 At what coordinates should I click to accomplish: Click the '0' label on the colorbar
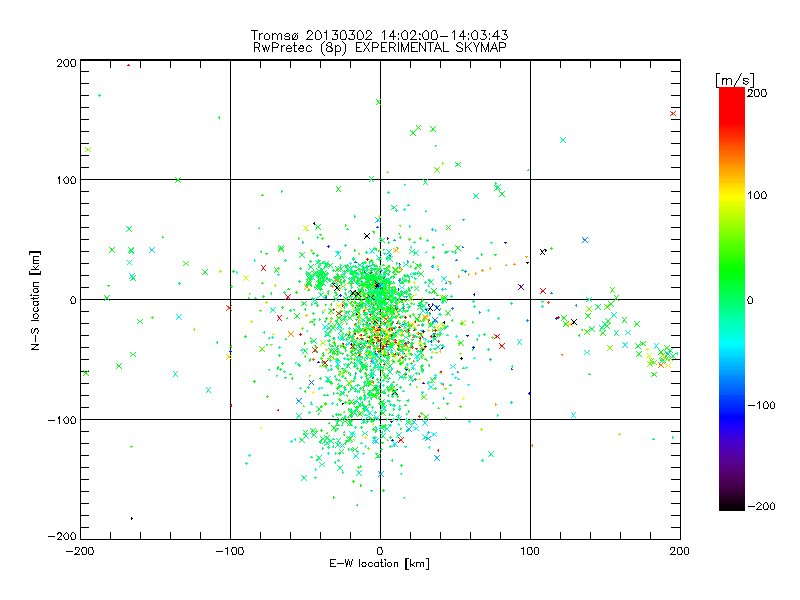click(750, 300)
